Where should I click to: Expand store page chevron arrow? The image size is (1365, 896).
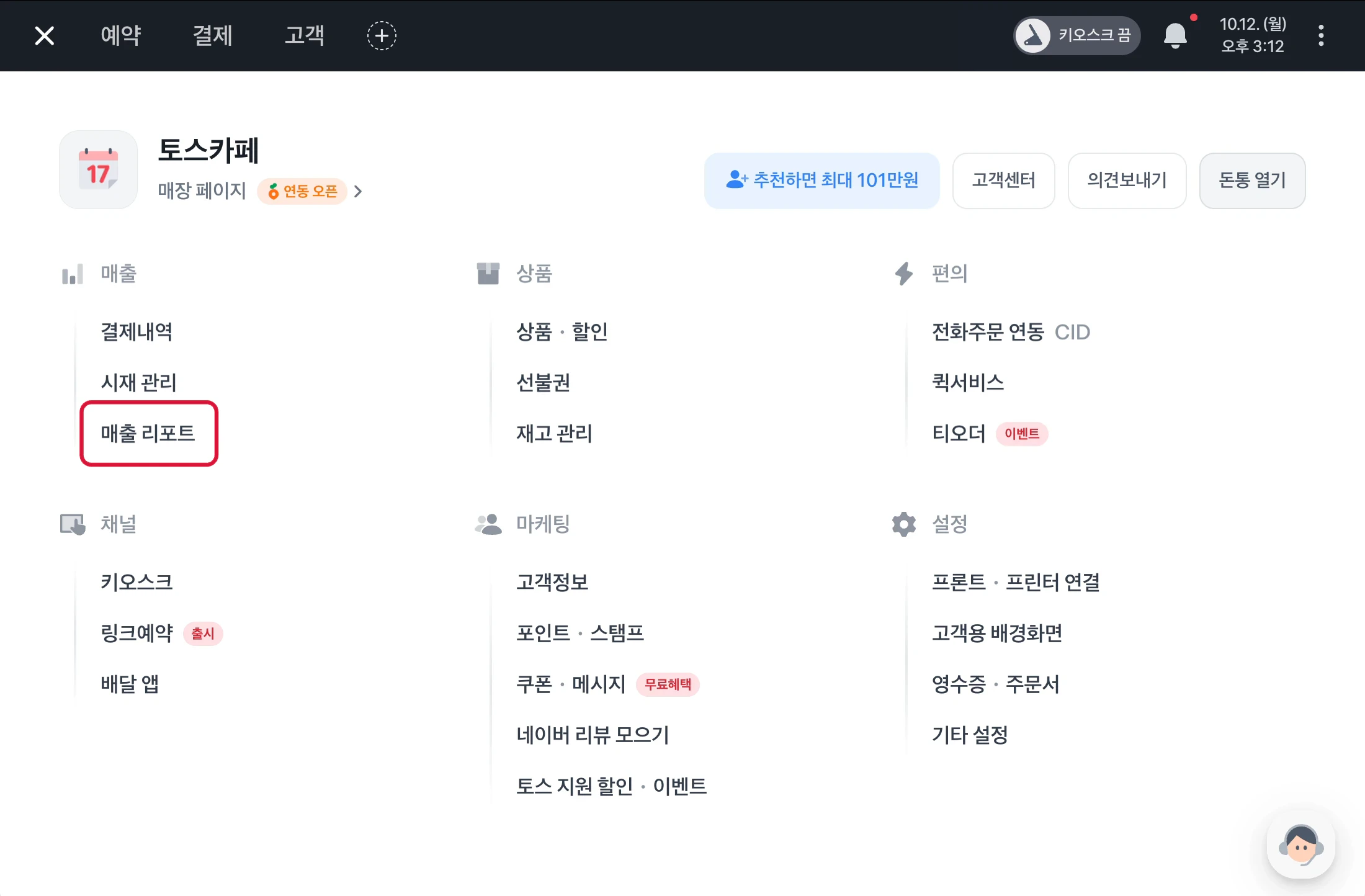pyautogui.click(x=357, y=191)
